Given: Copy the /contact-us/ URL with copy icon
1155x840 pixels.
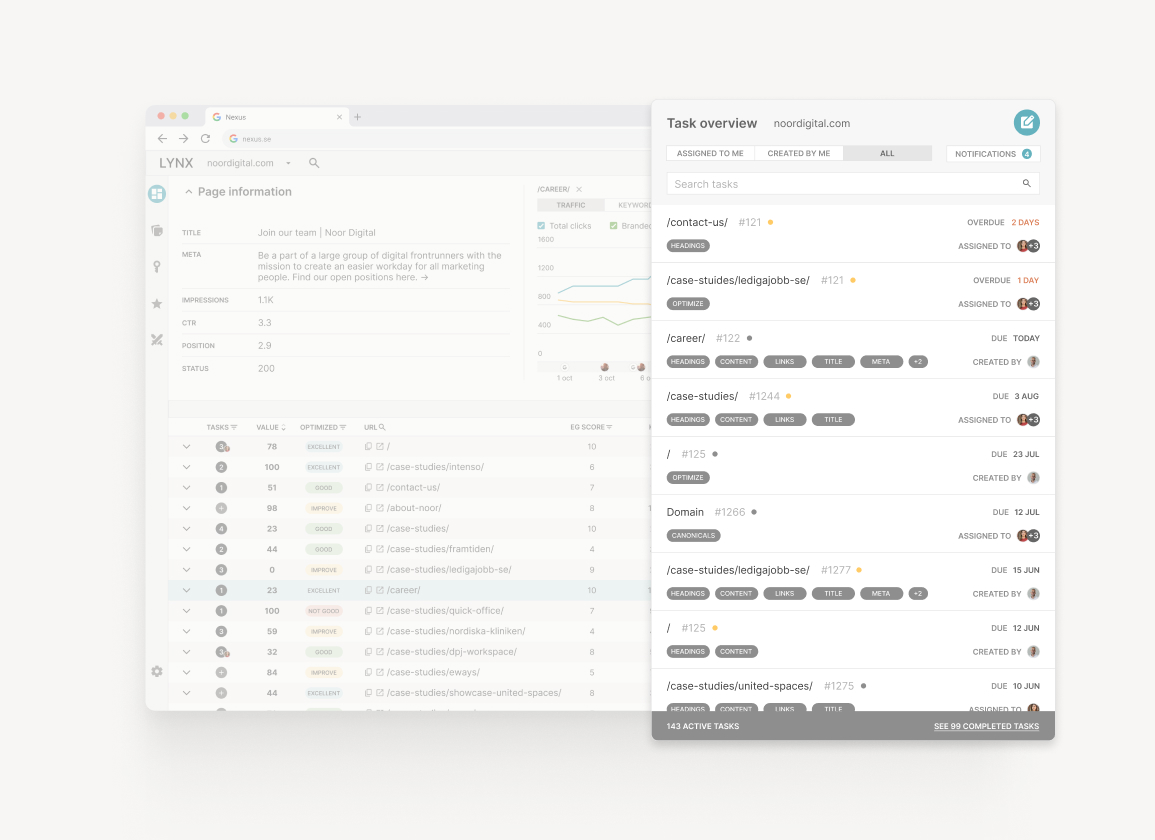Looking at the screenshot, I should click(x=368, y=488).
